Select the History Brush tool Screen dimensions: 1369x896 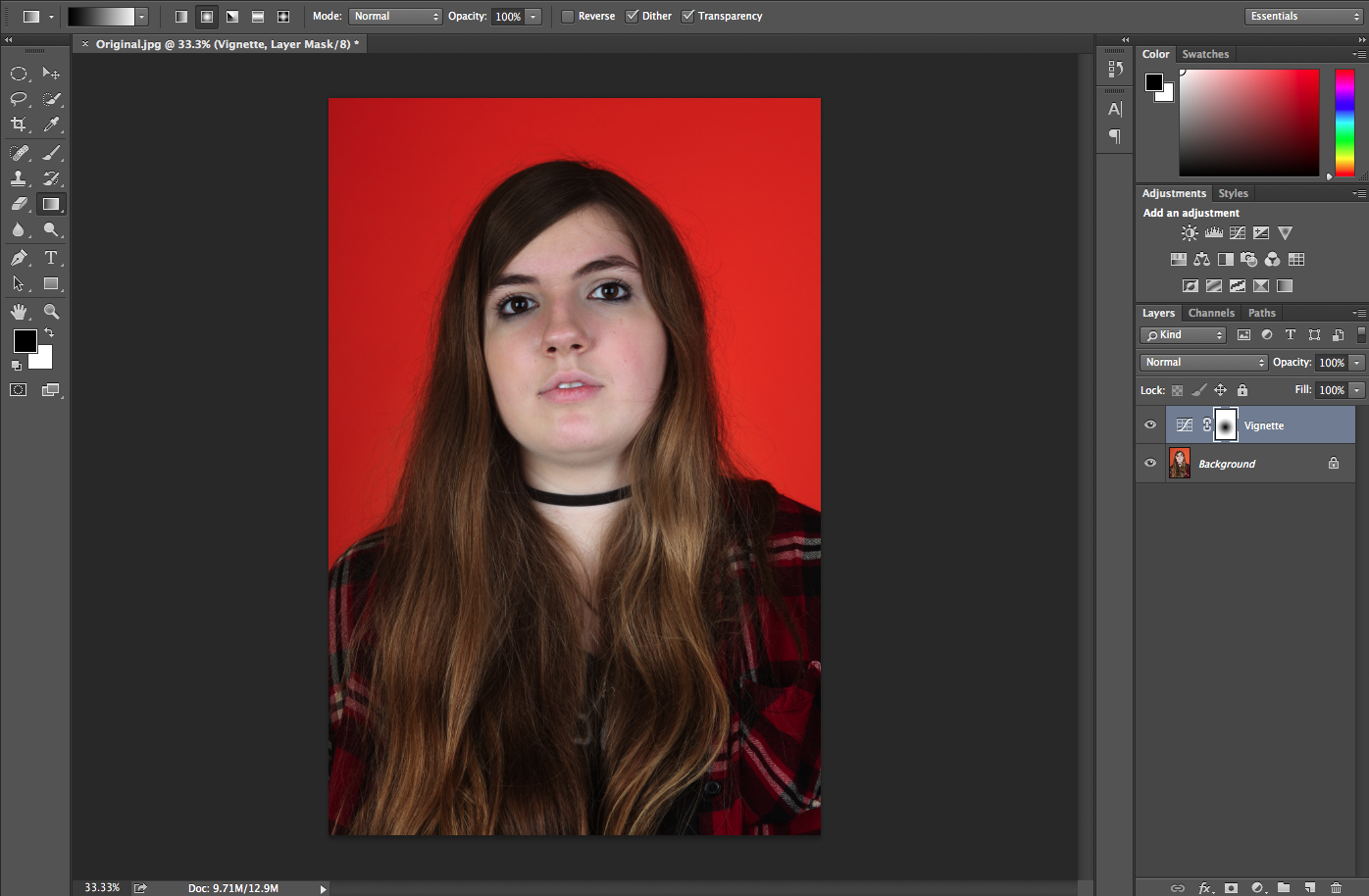pyautogui.click(x=51, y=178)
